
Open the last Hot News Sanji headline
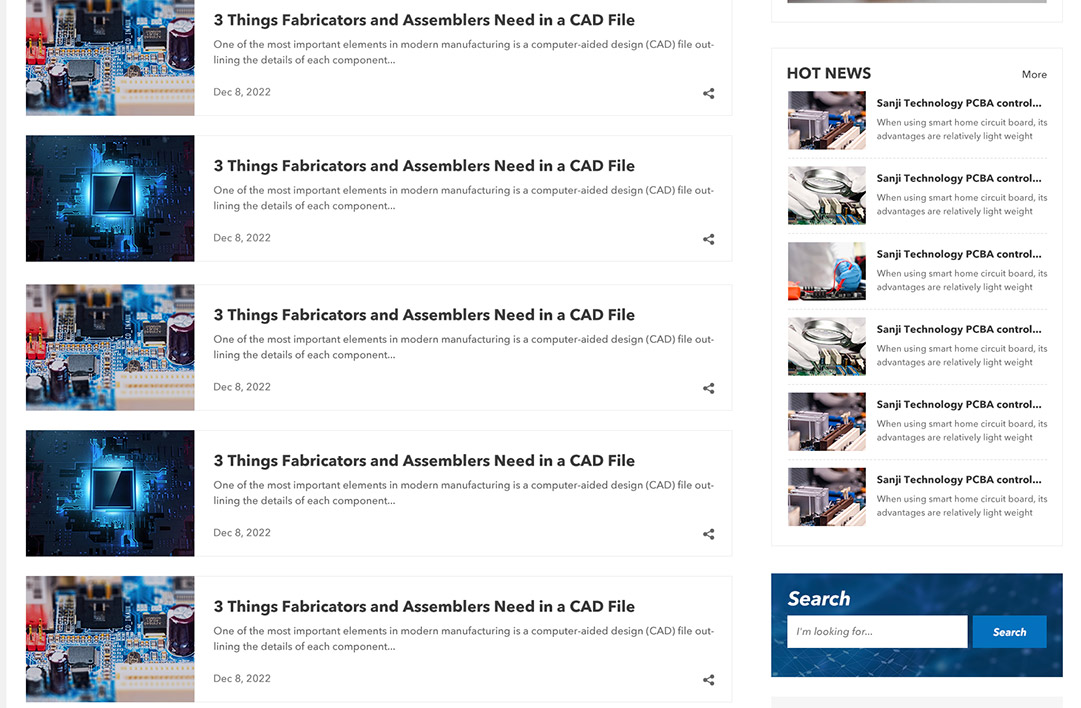click(x=958, y=480)
